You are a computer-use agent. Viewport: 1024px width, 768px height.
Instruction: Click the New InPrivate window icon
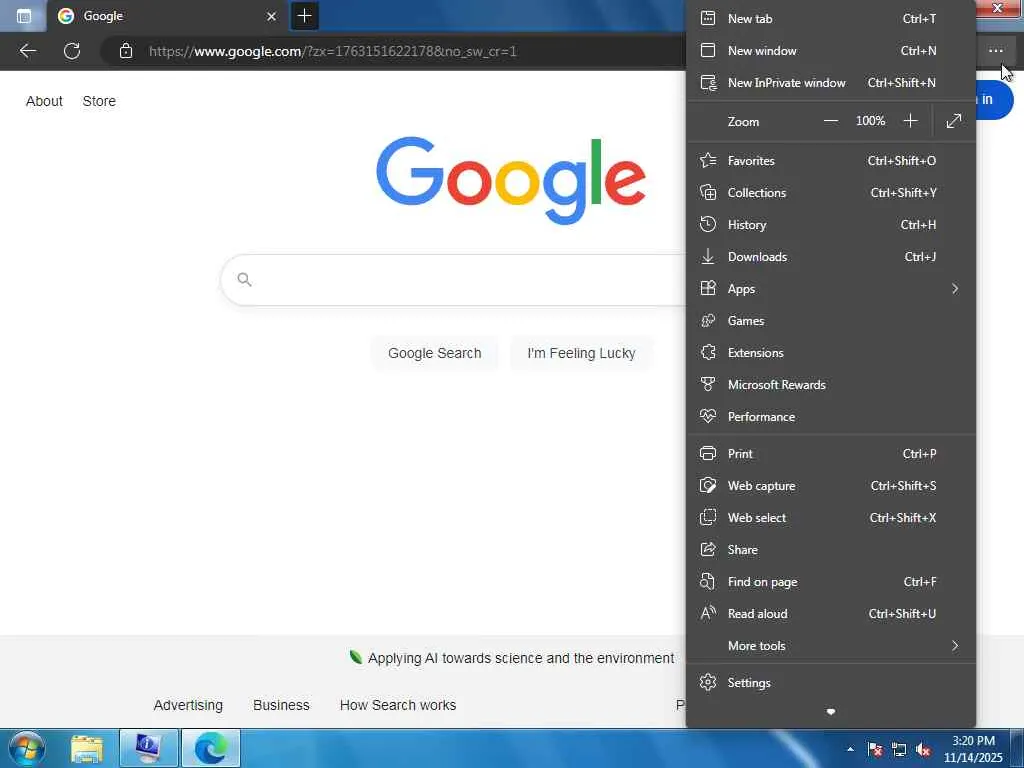pyautogui.click(x=708, y=82)
